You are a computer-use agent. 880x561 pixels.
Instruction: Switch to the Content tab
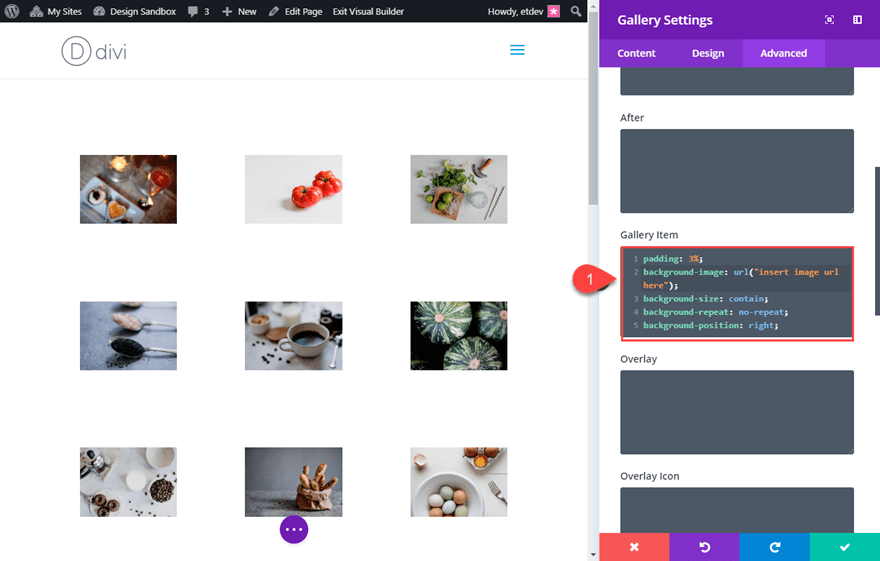tap(636, 53)
